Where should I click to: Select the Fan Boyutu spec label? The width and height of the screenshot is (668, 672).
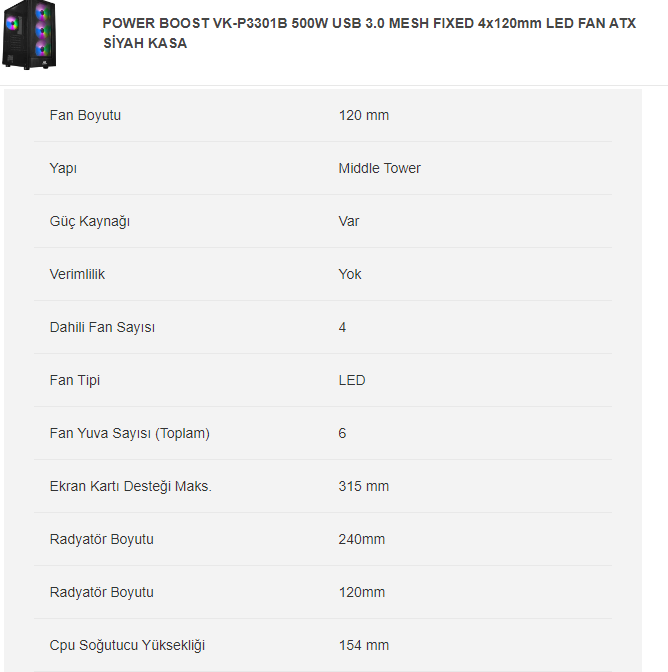[85, 115]
